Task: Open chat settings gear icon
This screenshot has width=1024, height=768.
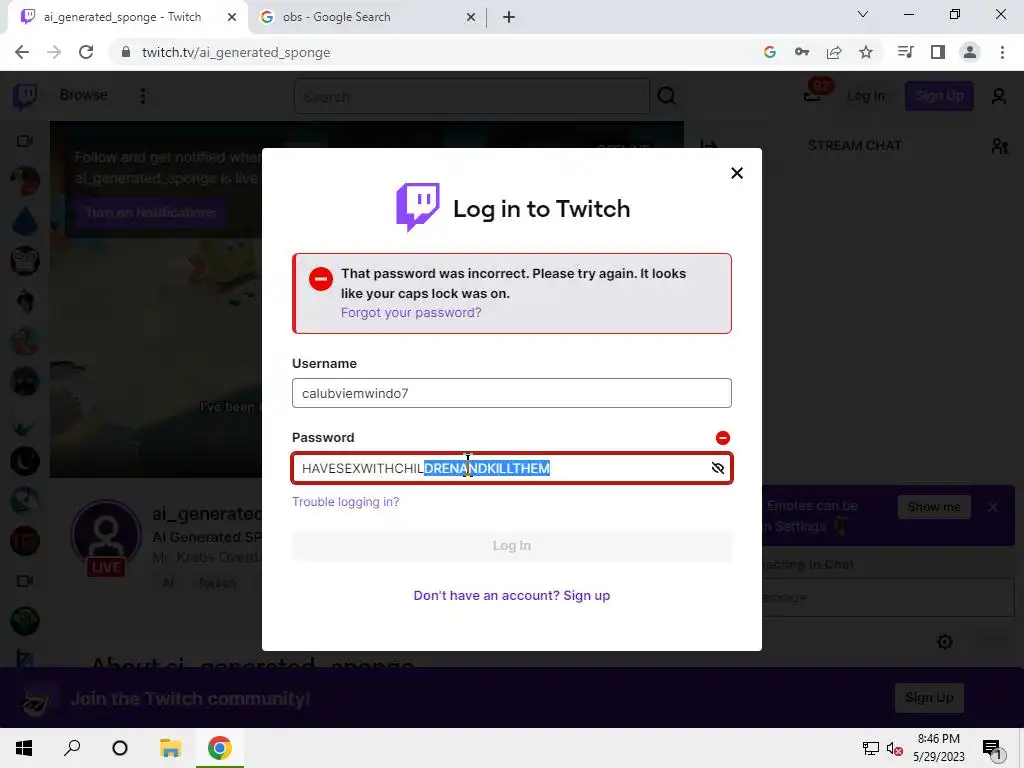Action: [x=944, y=642]
